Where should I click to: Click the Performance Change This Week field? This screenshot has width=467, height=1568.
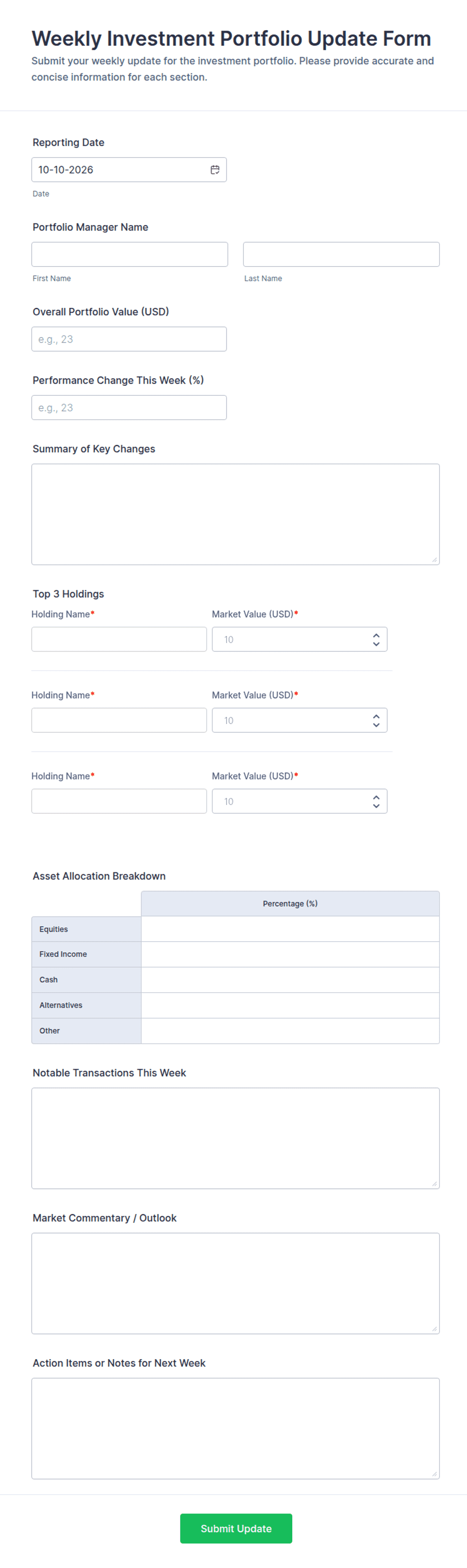click(x=129, y=408)
